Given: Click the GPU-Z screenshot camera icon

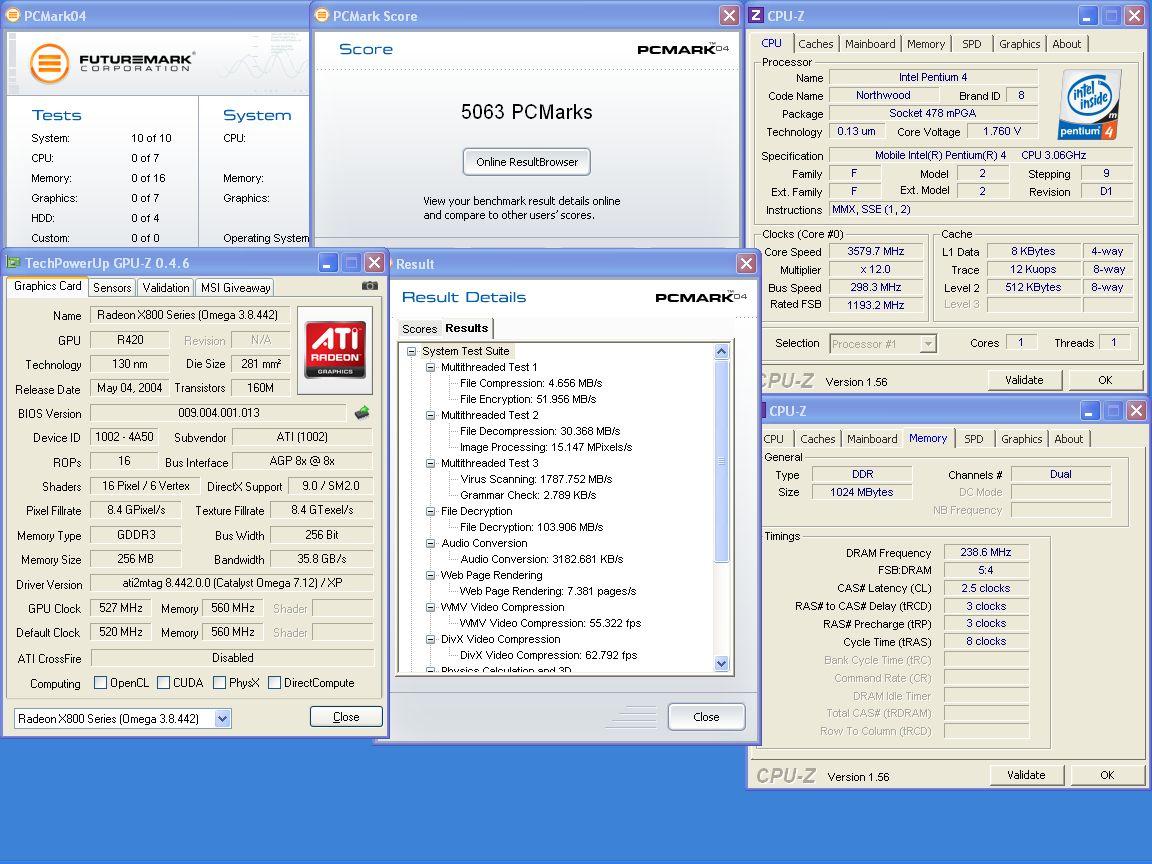Looking at the screenshot, I should (x=370, y=286).
